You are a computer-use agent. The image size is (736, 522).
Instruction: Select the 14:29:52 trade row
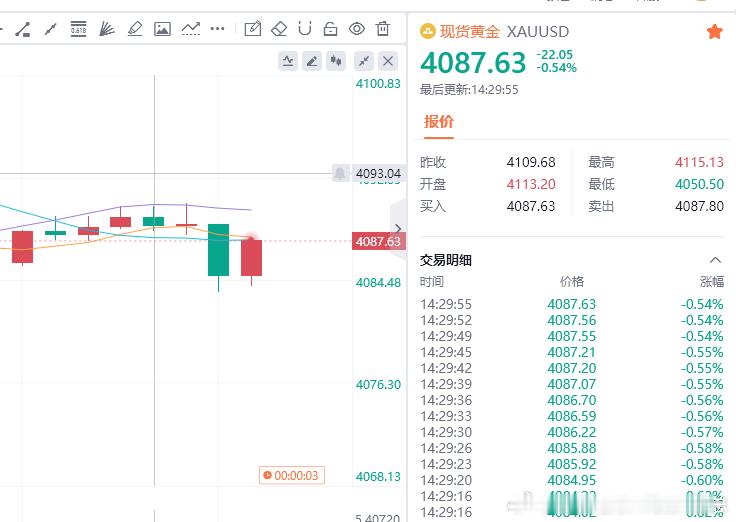point(572,320)
